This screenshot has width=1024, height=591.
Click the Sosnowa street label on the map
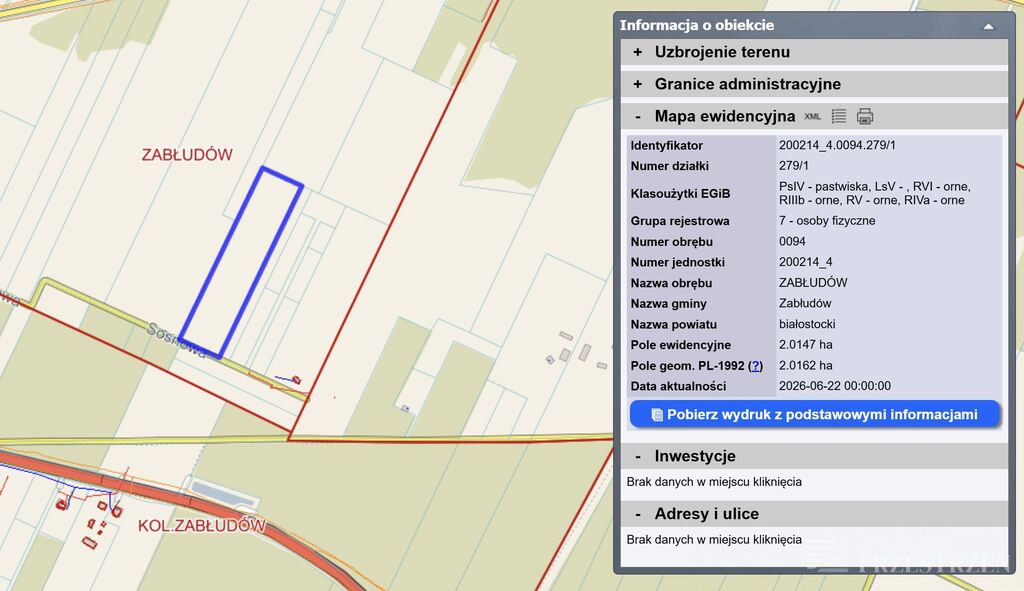(x=176, y=340)
